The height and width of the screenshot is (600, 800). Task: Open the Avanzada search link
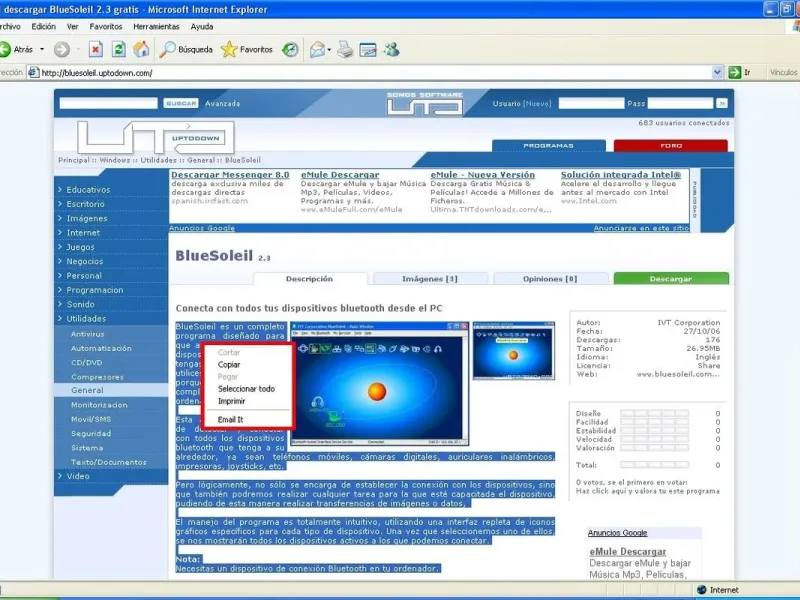[222, 103]
